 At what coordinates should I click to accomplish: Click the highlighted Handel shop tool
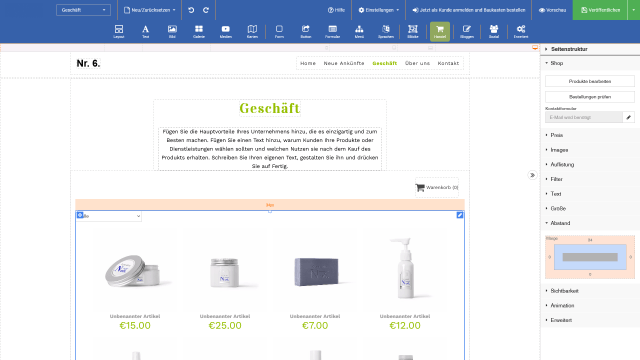click(440, 31)
